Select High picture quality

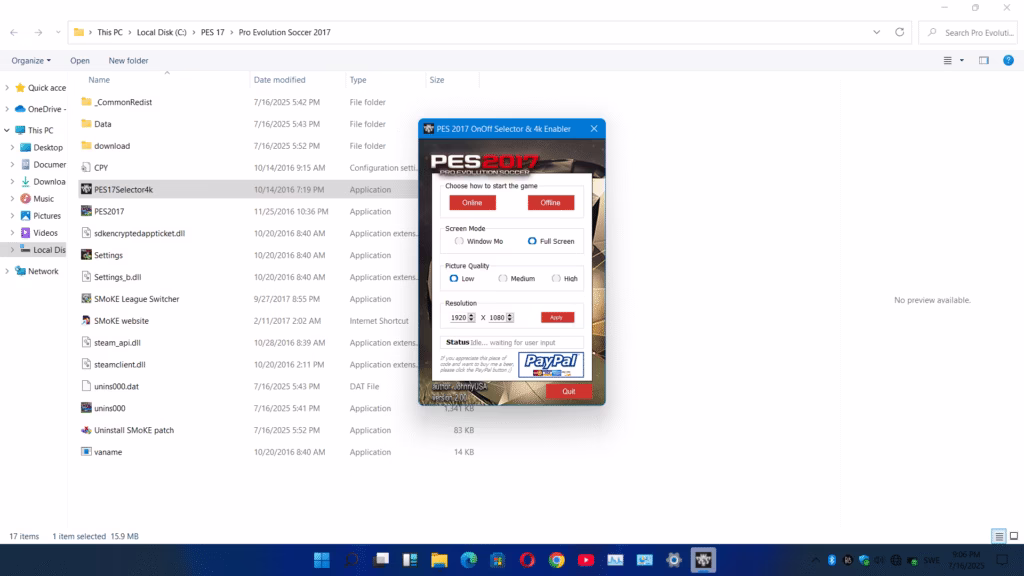(556, 278)
